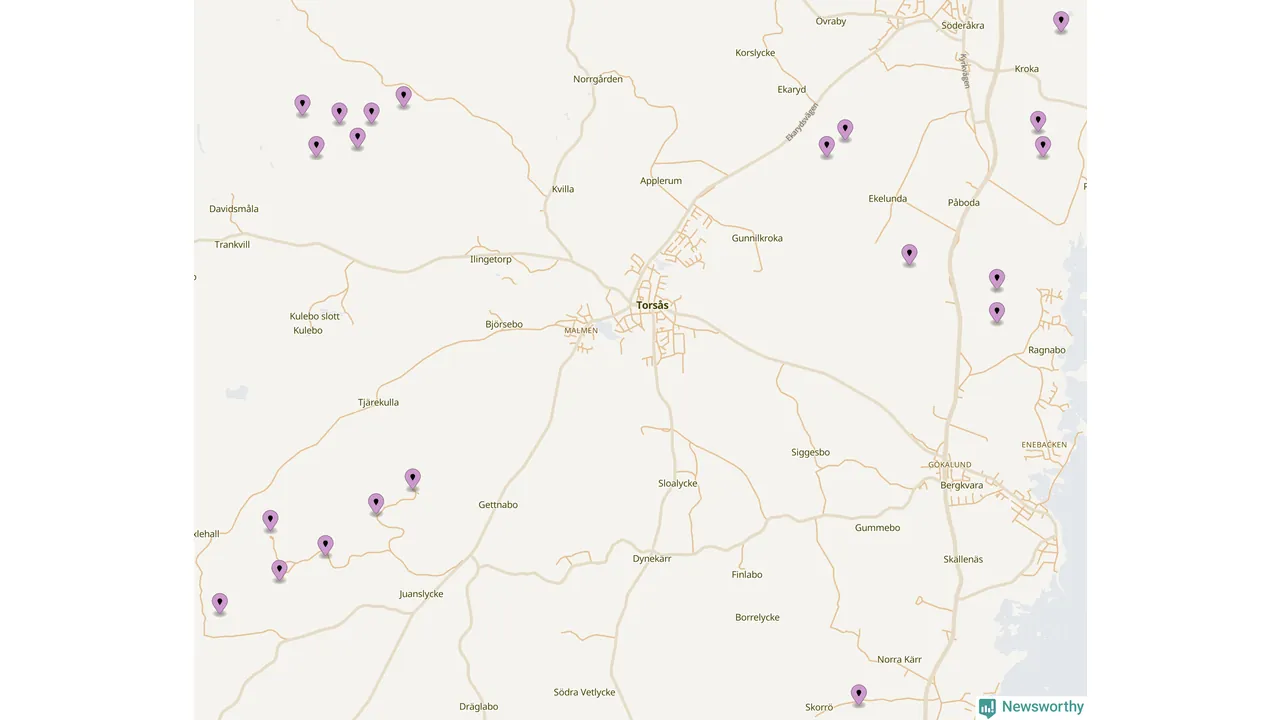
Task: Open the Newsworthy attribution link text
Action: click(x=1042, y=707)
